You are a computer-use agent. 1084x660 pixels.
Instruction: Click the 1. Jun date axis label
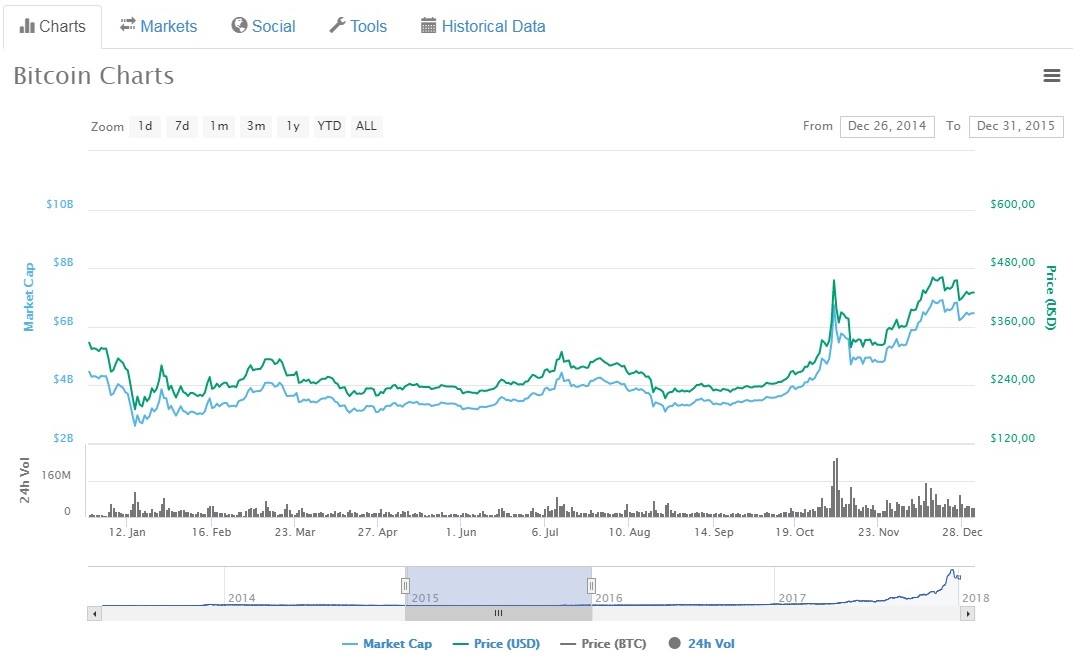click(x=461, y=532)
